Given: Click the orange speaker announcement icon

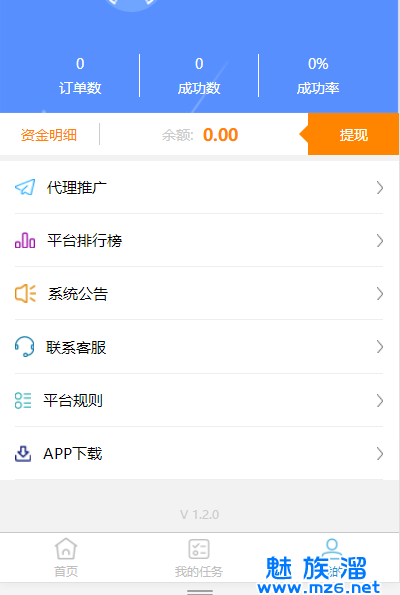Looking at the screenshot, I should pos(25,294).
